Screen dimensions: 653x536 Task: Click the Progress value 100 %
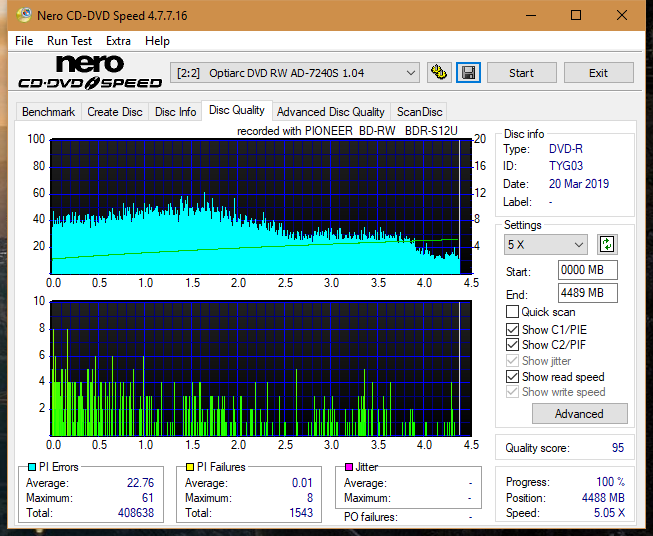(611, 482)
